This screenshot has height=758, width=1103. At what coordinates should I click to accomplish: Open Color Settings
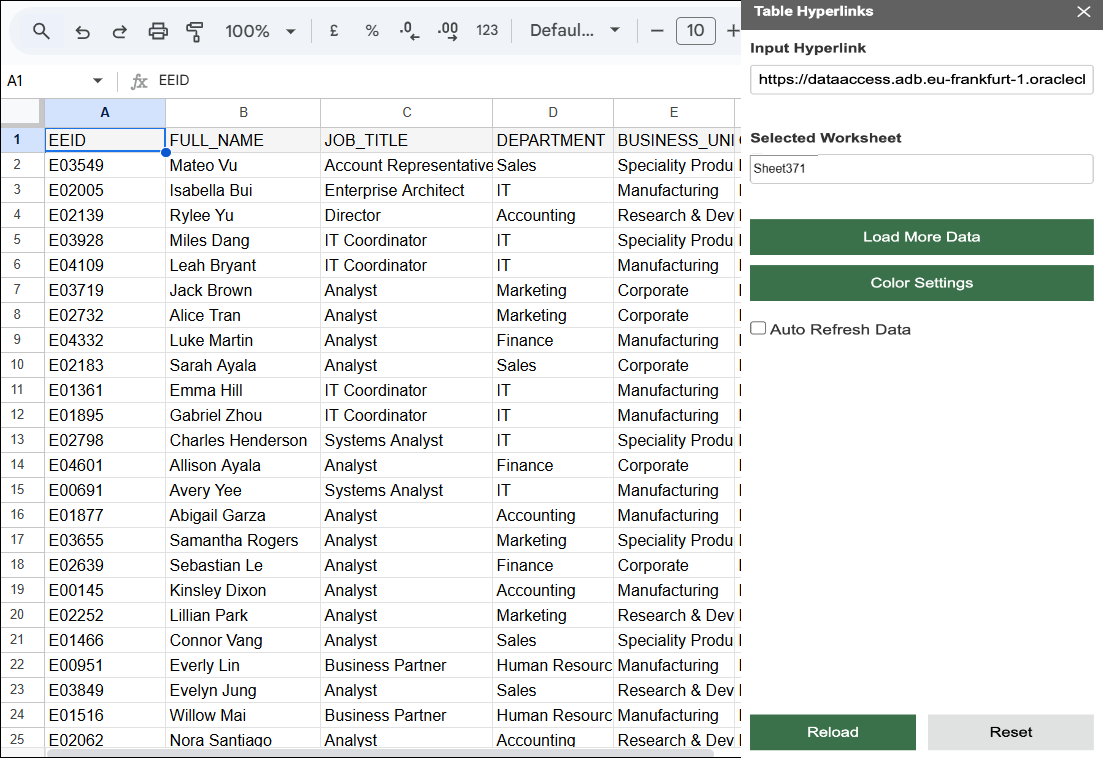(920, 283)
